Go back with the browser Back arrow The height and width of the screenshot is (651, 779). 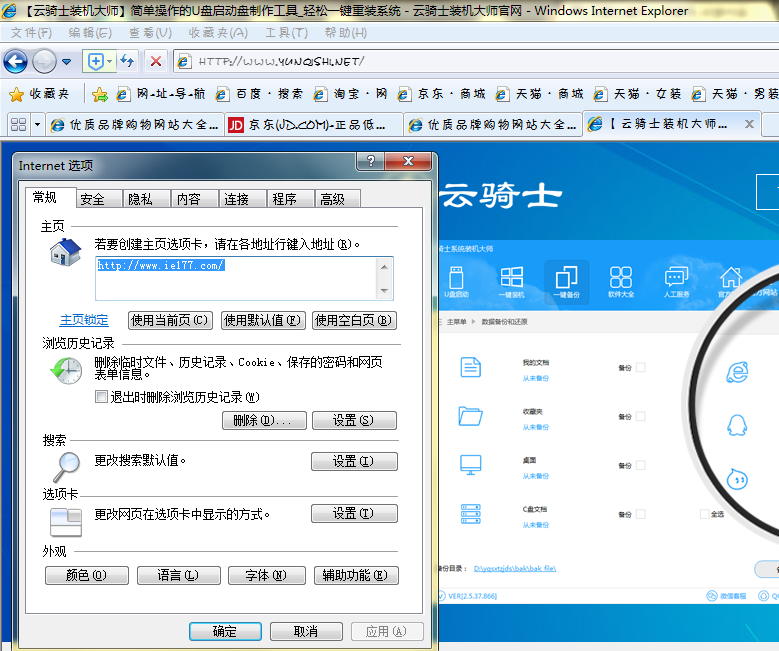(15, 62)
